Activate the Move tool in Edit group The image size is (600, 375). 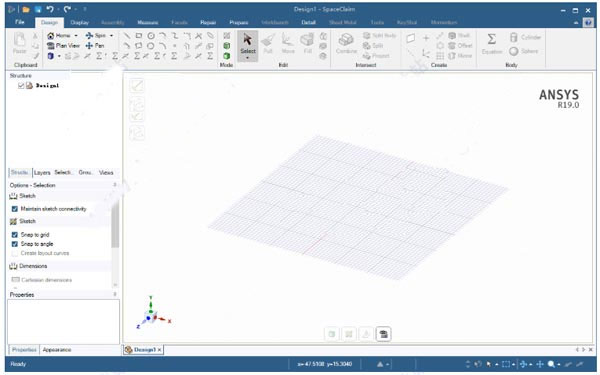tap(288, 43)
